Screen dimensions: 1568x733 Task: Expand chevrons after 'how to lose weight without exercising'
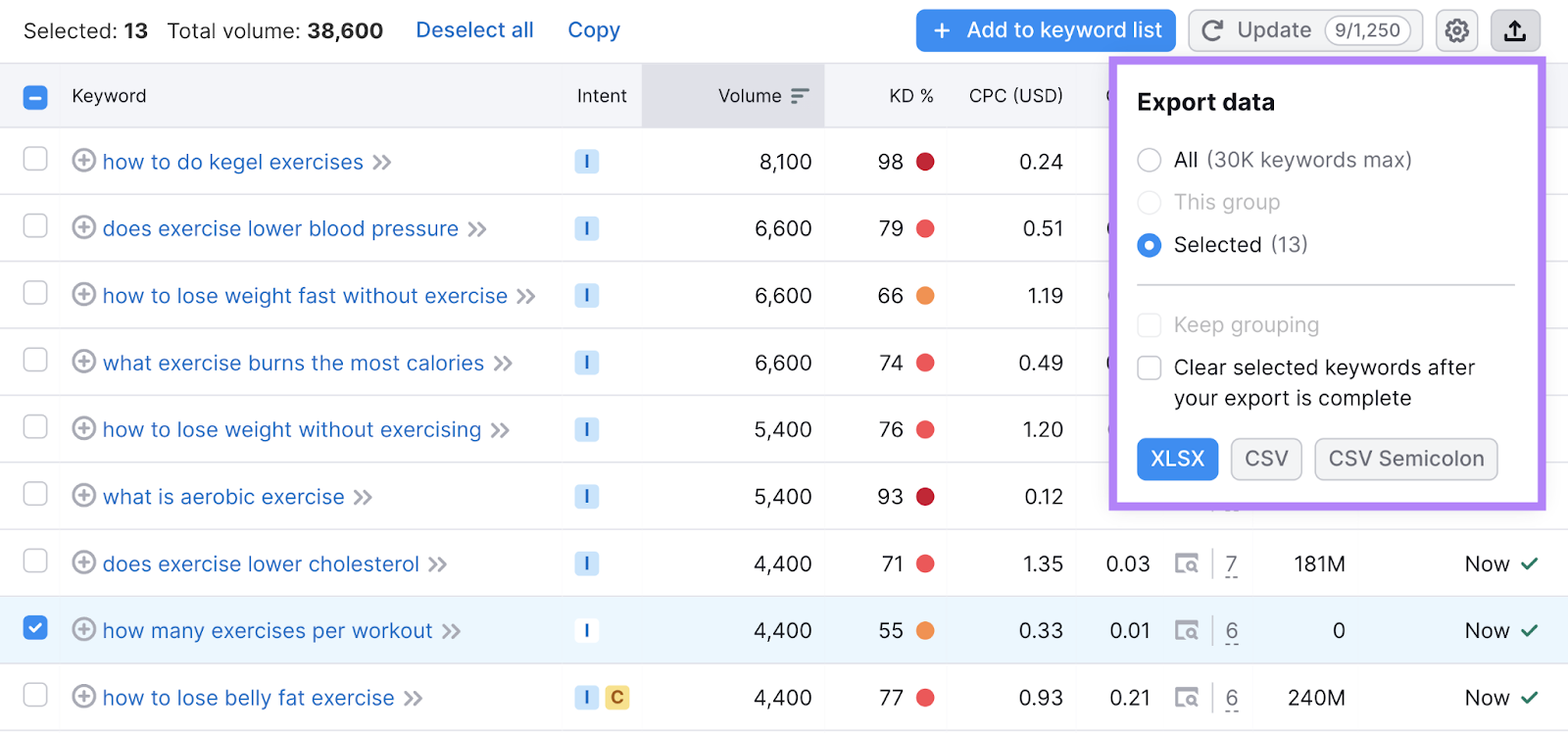click(500, 430)
